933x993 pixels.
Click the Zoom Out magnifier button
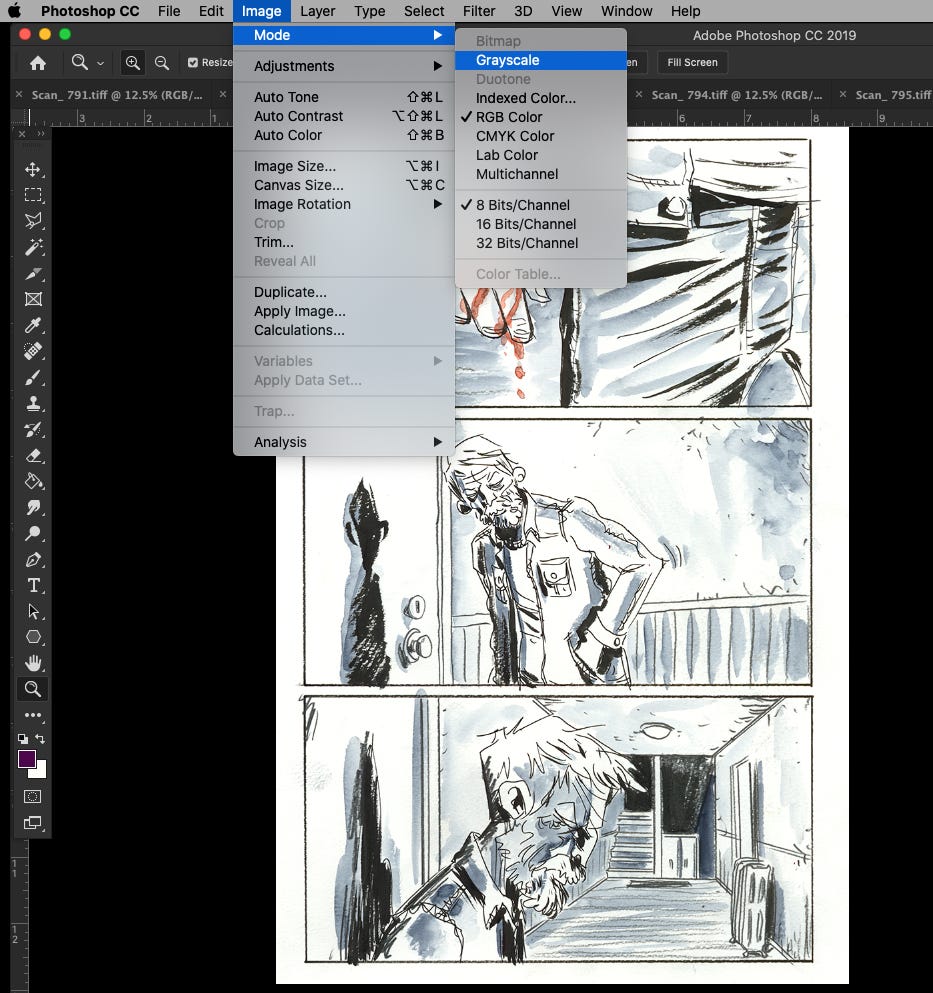tap(162, 63)
